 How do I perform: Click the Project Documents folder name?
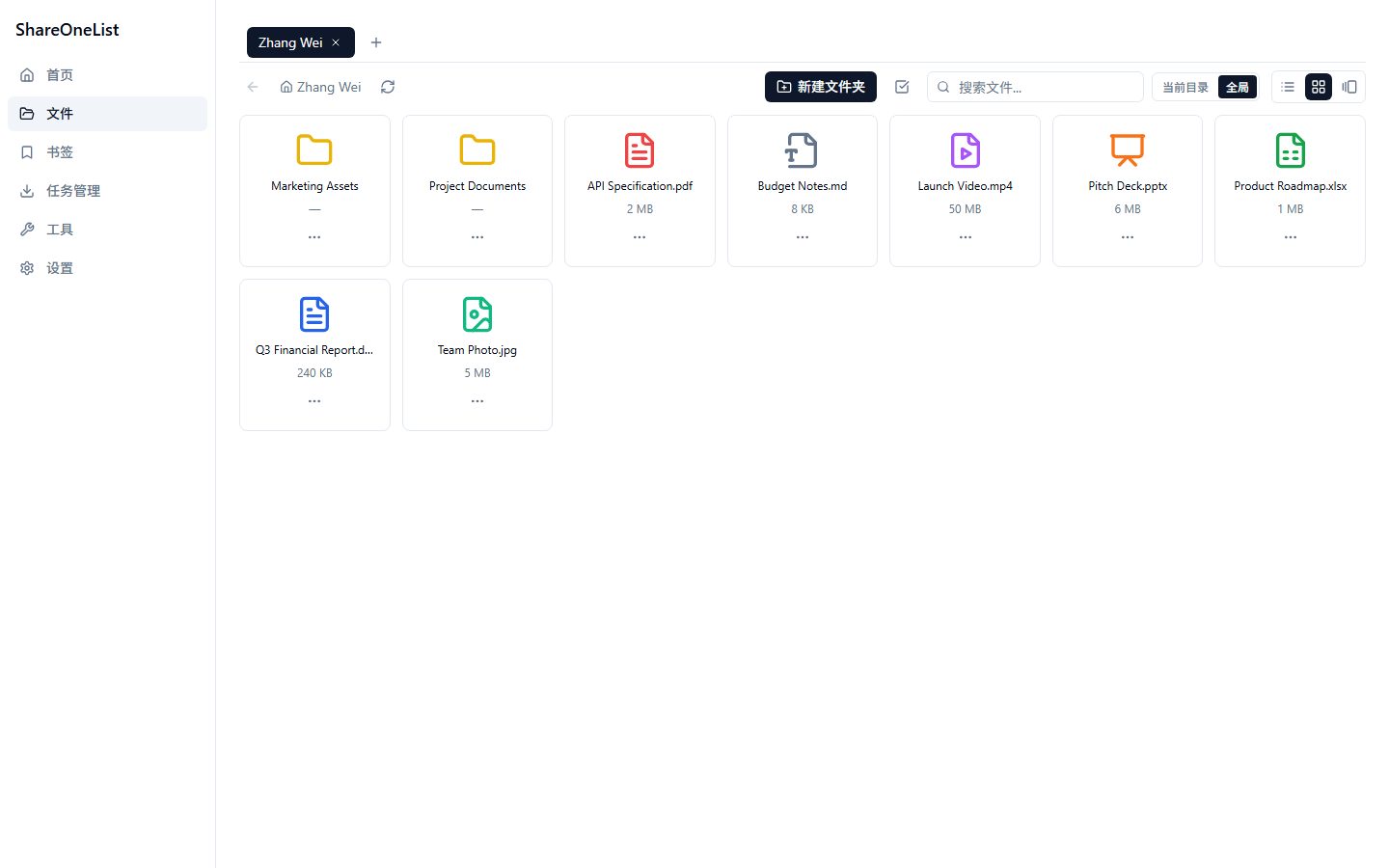pos(477,186)
